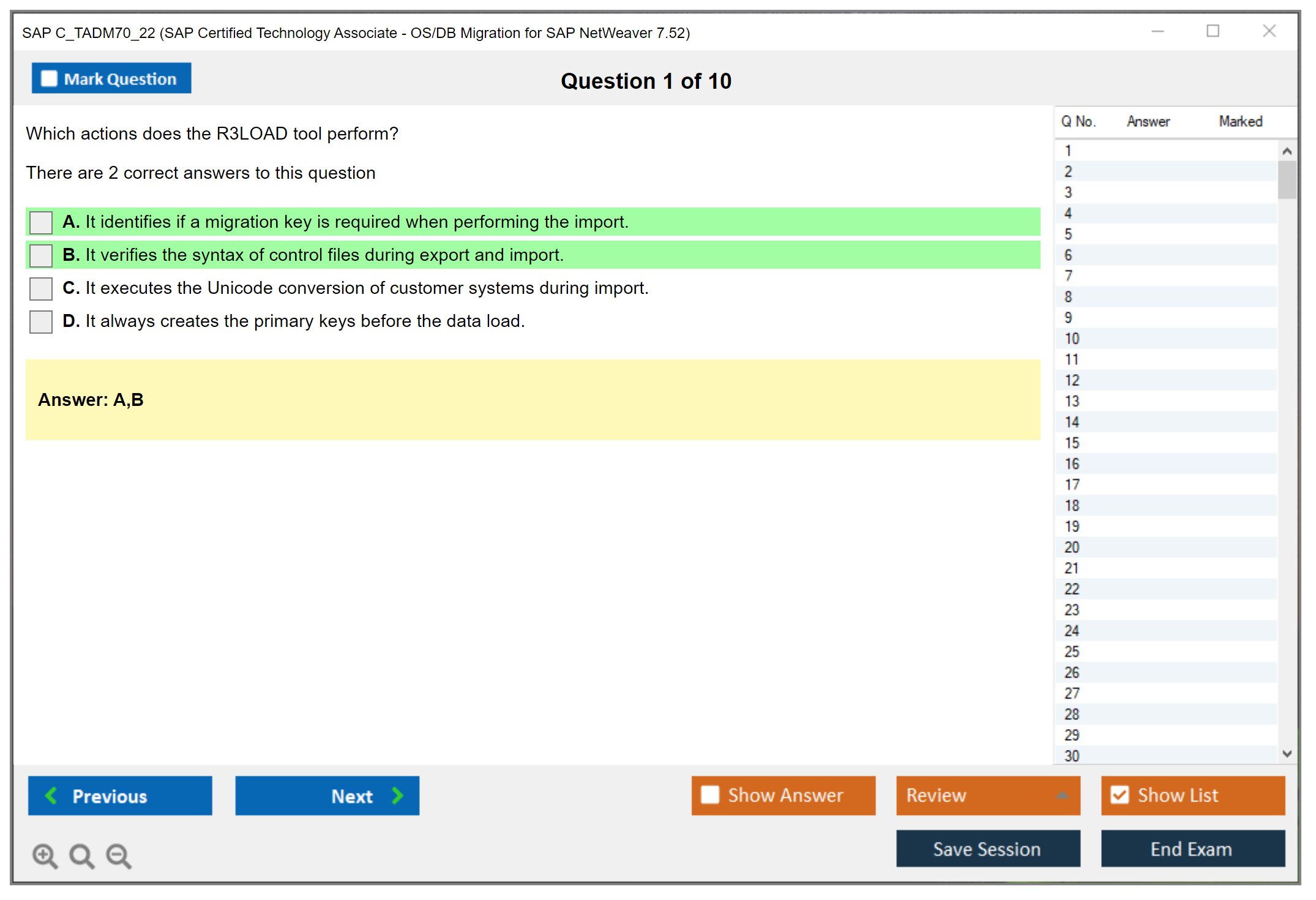Tick the checkbox for option C
The image size is (1316, 900).
click(41, 288)
